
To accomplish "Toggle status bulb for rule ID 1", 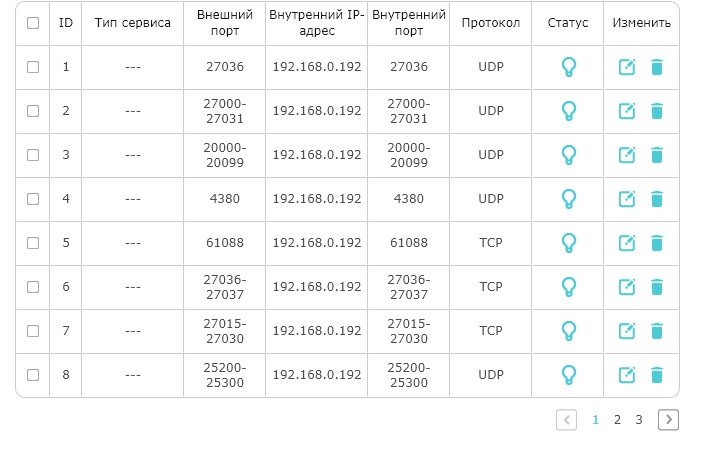I will coord(569,67).
